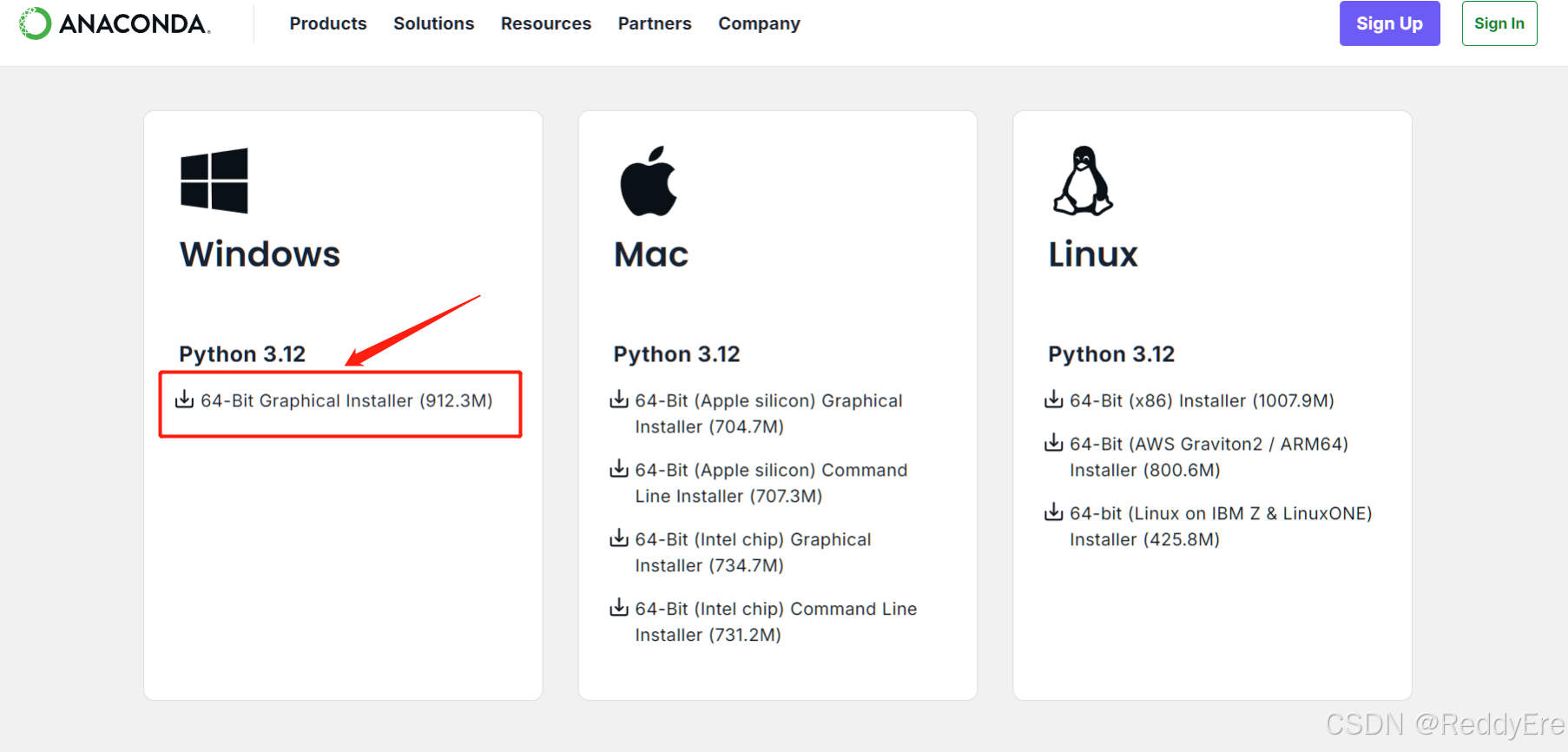The image size is (1568, 752).
Task: Download Linux 64-Bit (x86) Installer (1007.9M)
Action: pos(1202,400)
